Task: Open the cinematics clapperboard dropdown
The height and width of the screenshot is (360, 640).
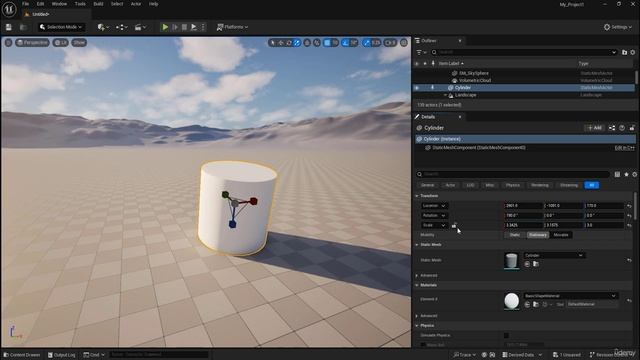Action: pyautogui.click(x=140, y=27)
